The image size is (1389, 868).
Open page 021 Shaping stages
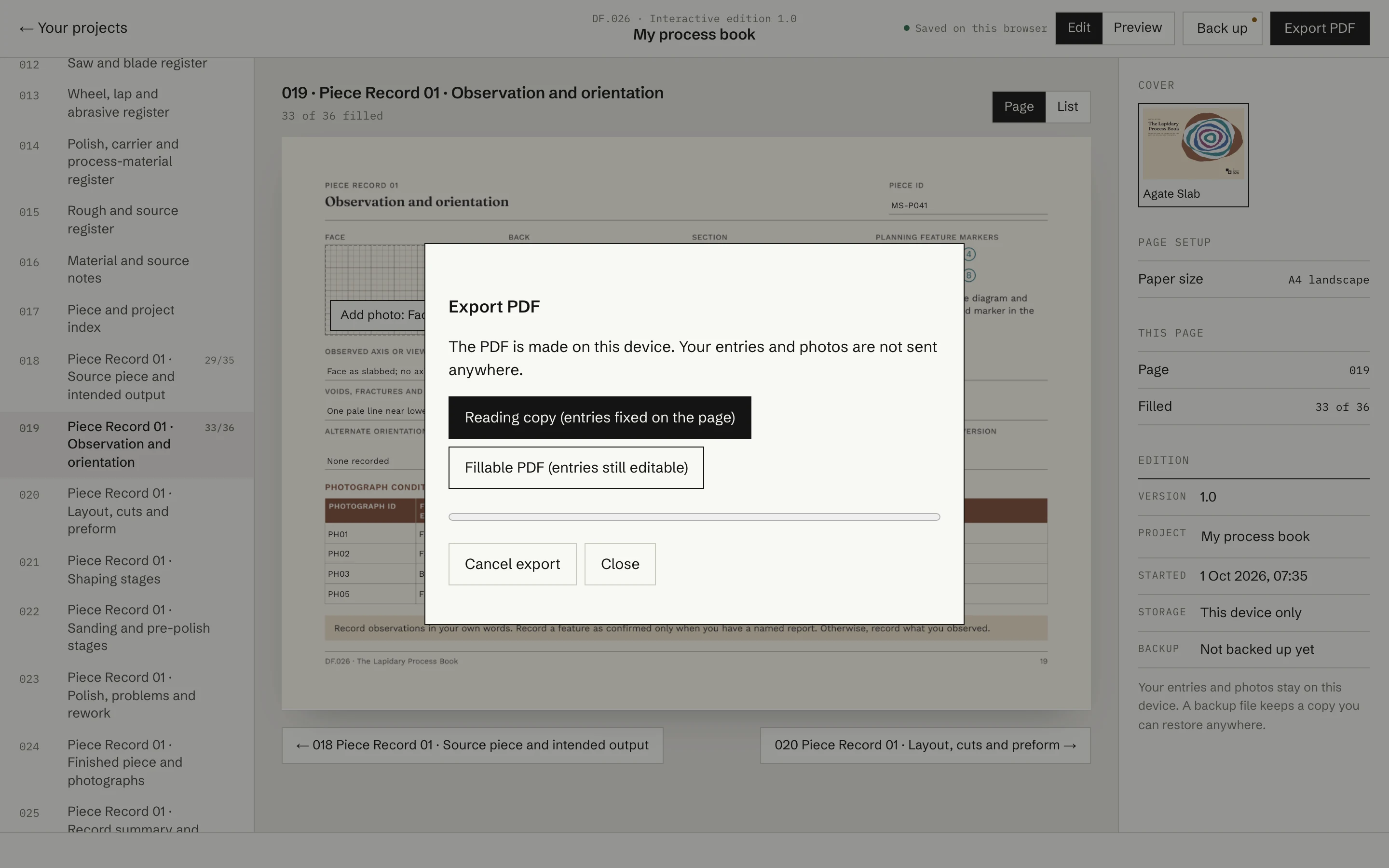coord(126,570)
